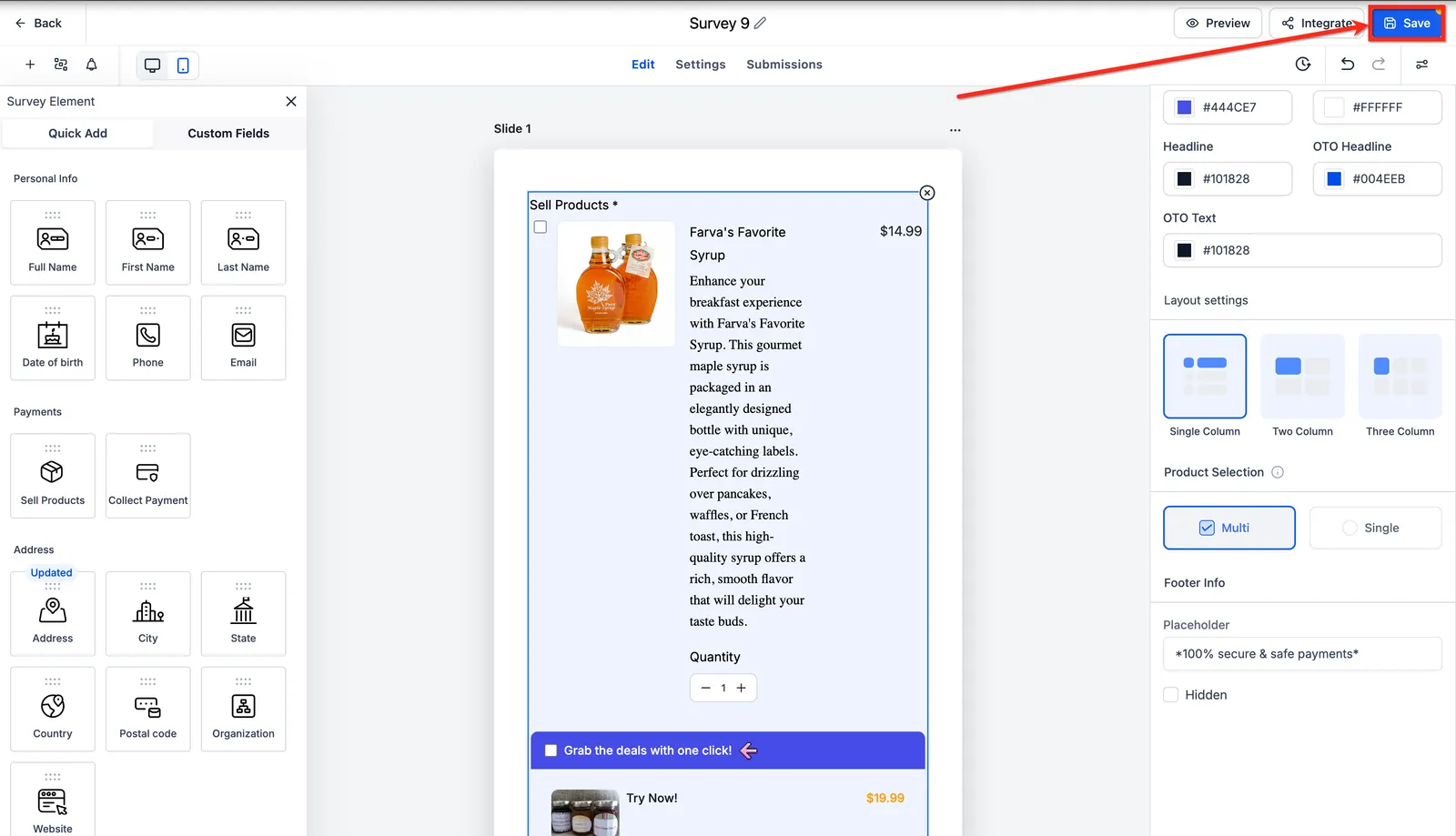
Task: Add the Date of birth element
Action: point(53,337)
